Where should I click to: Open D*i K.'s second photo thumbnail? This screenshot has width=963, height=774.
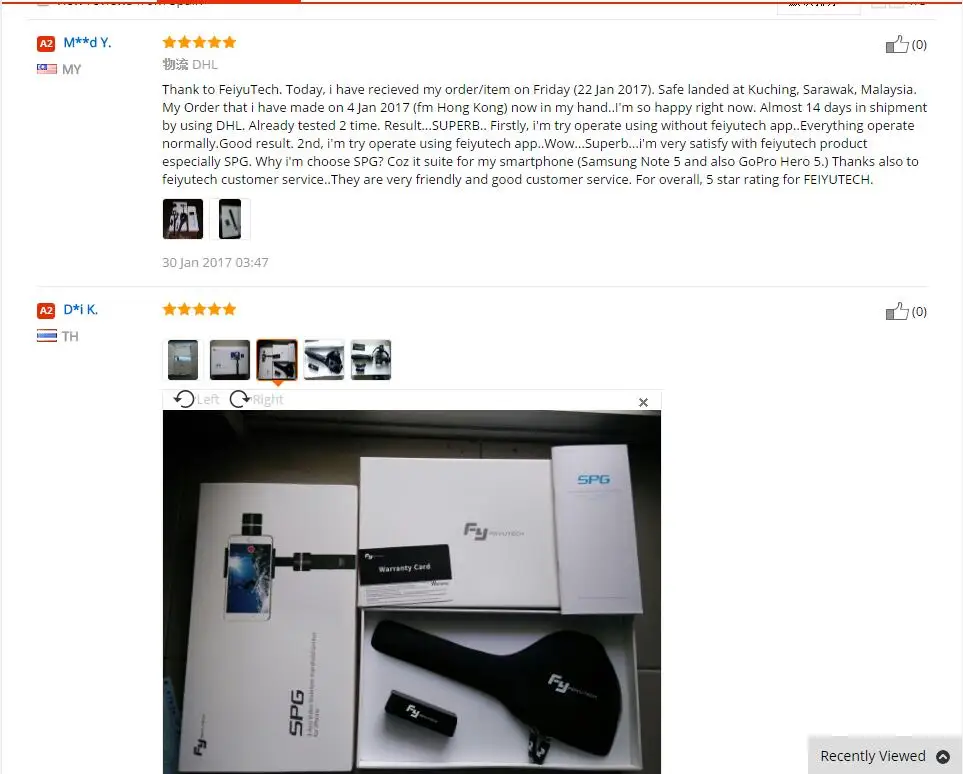point(230,360)
